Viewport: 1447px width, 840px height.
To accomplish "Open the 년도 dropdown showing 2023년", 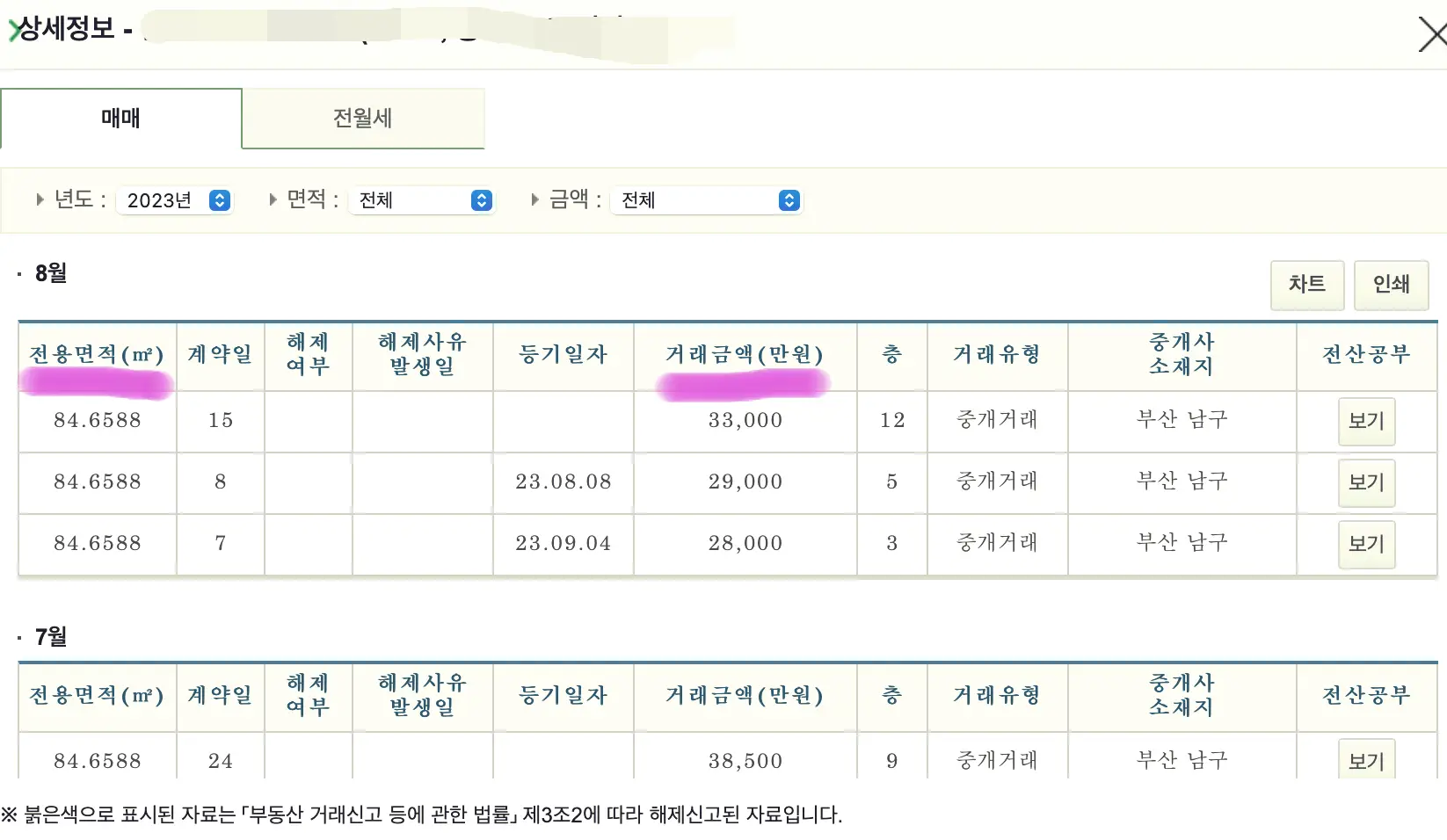I will [x=174, y=199].
